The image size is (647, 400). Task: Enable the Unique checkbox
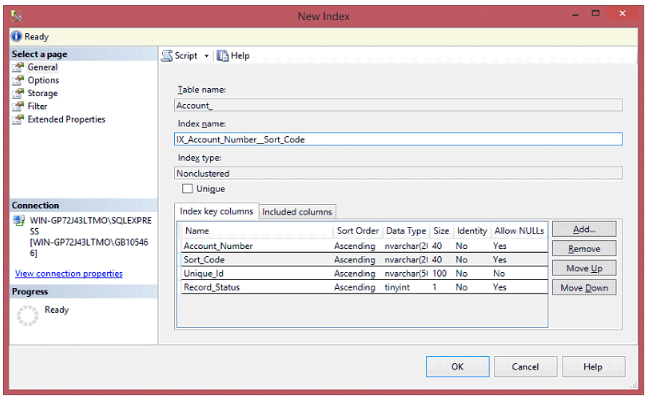tap(187, 189)
